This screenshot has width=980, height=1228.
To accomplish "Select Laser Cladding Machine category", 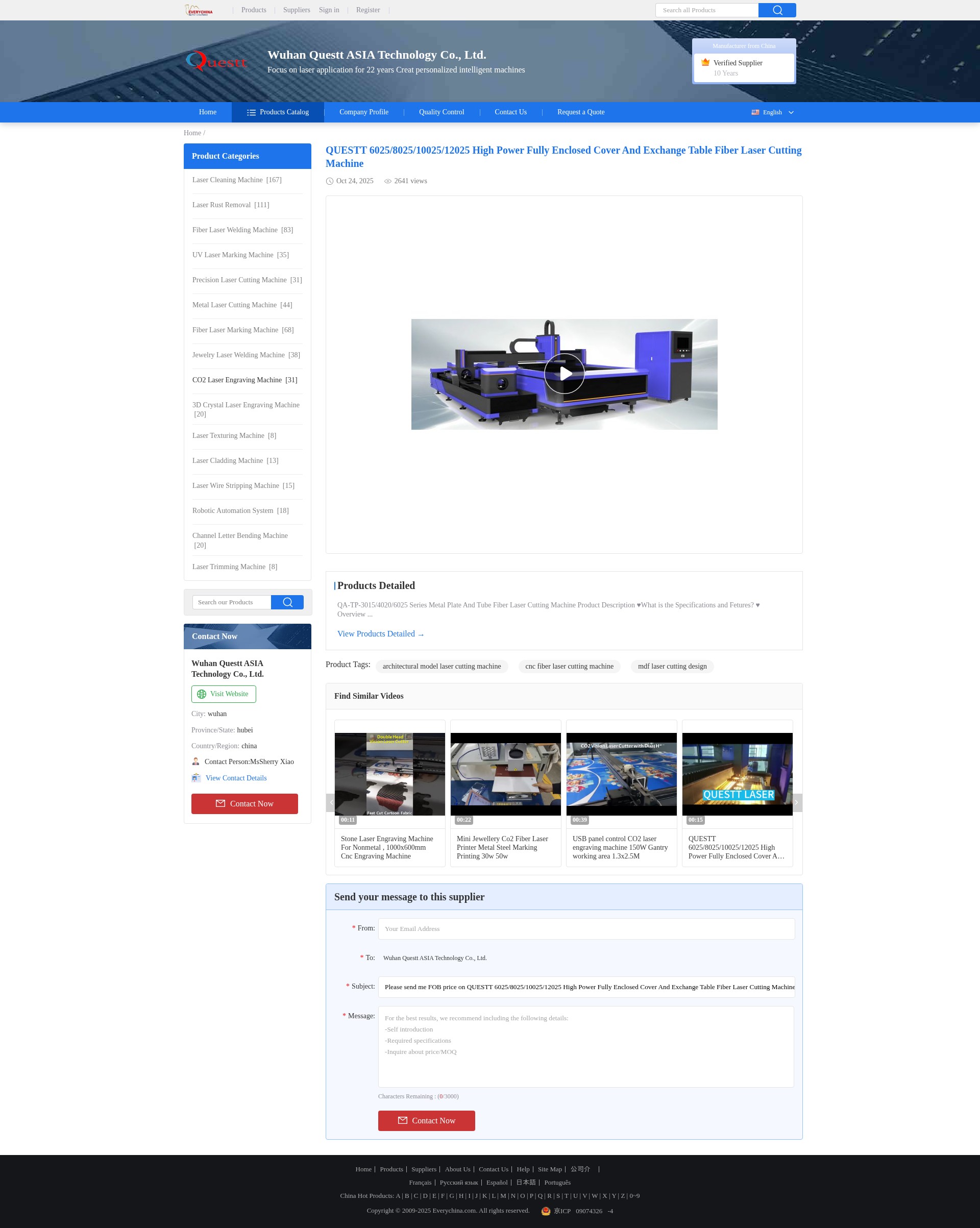I will (235, 461).
